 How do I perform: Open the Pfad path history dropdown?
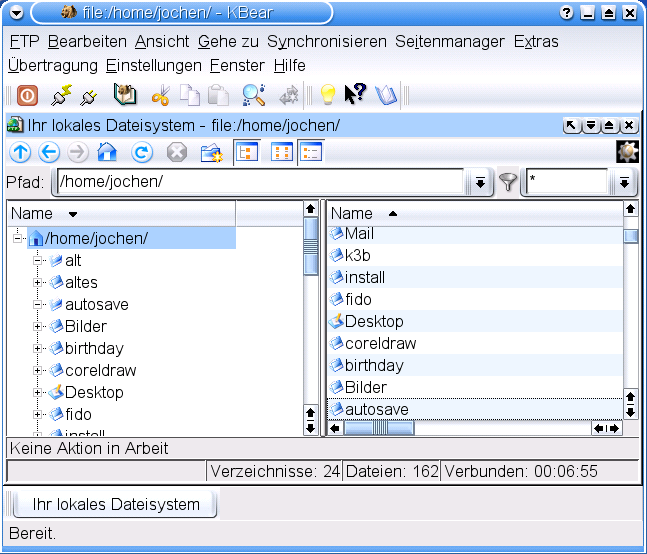coord(480,183)
